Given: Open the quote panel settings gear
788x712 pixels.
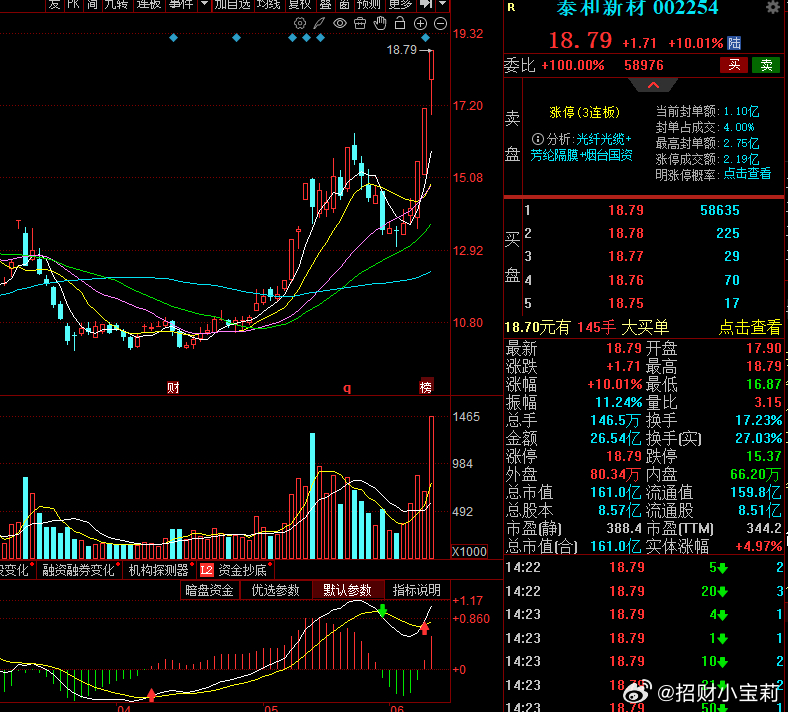Looking at the screenshot, I should pyautogui.click(x=772, y=7).
